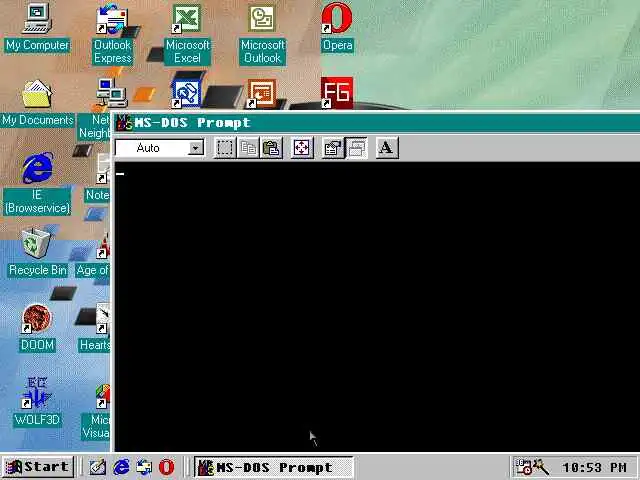Click the MS-DOS Prompt window title bar
This screenshot has height=480, width=640.
377,122
